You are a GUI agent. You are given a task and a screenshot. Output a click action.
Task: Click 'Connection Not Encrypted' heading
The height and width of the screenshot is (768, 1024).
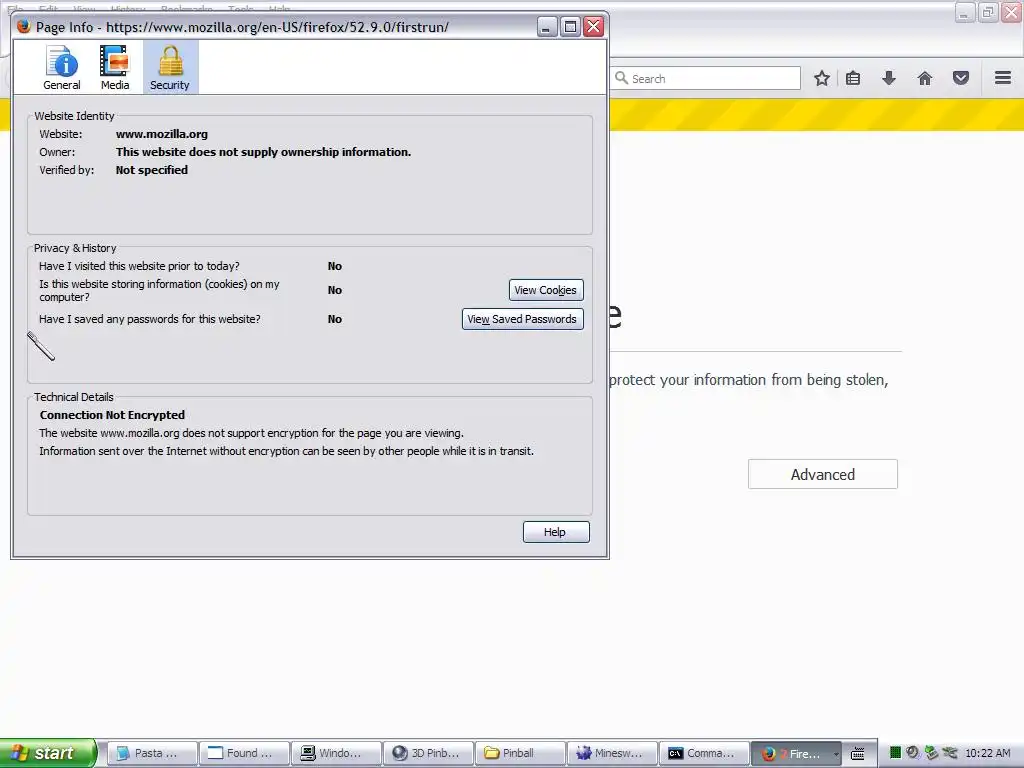click(112, 415)
